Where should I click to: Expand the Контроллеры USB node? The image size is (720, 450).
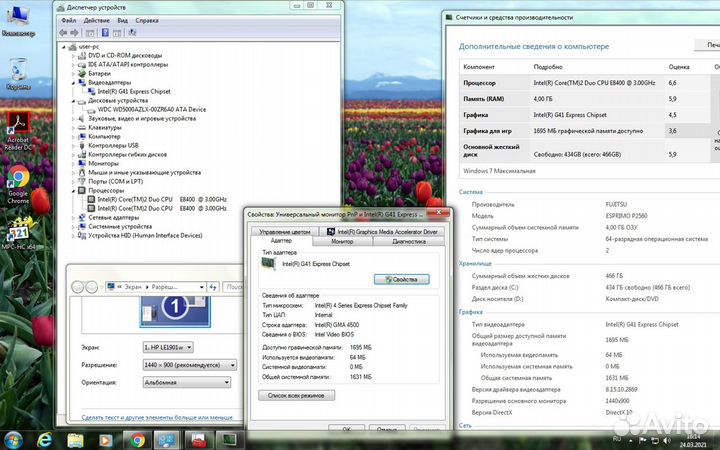73,146
